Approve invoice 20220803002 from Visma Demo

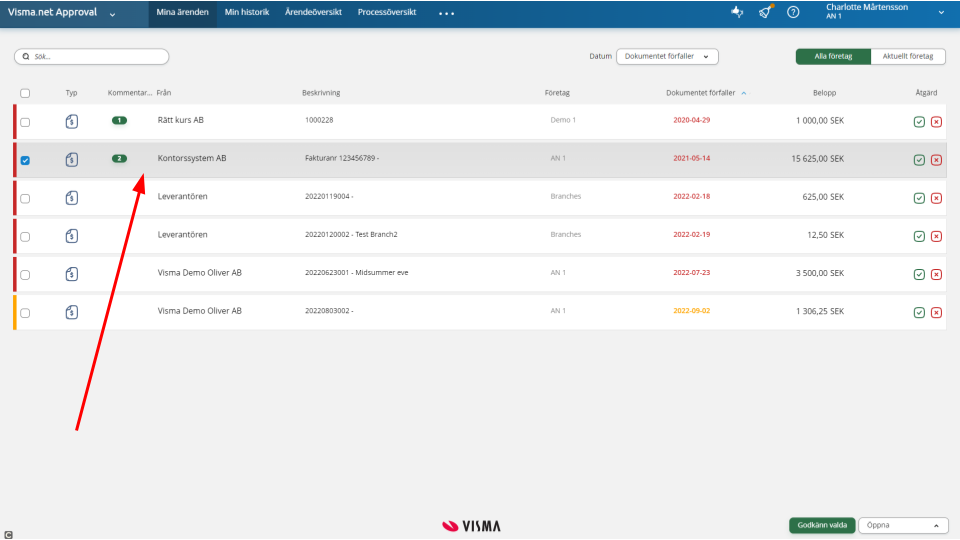pyautogui.click(x=919, y=312)
